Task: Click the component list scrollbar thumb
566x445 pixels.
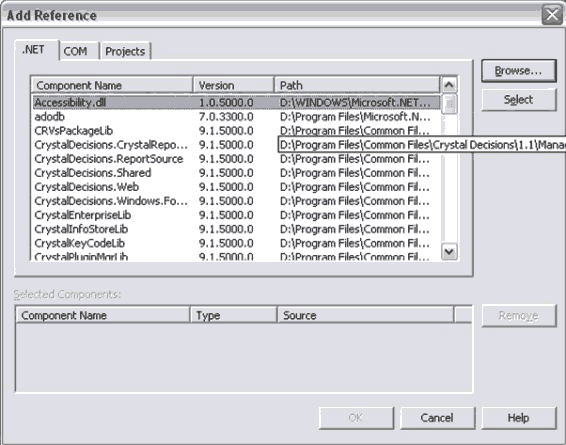Action: point(449,104)
